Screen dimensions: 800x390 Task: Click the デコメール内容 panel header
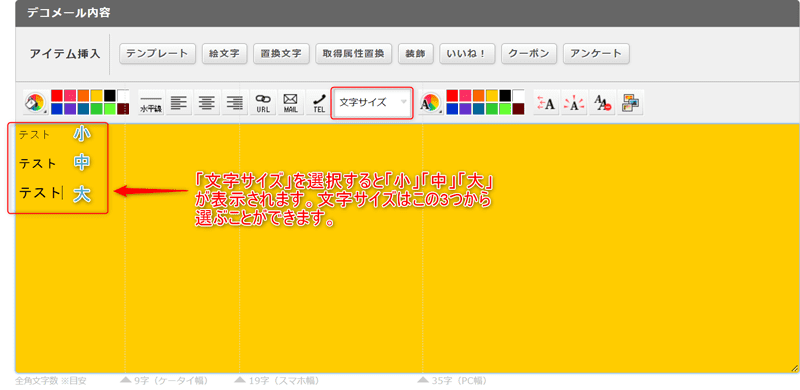[x=407, y=13]
